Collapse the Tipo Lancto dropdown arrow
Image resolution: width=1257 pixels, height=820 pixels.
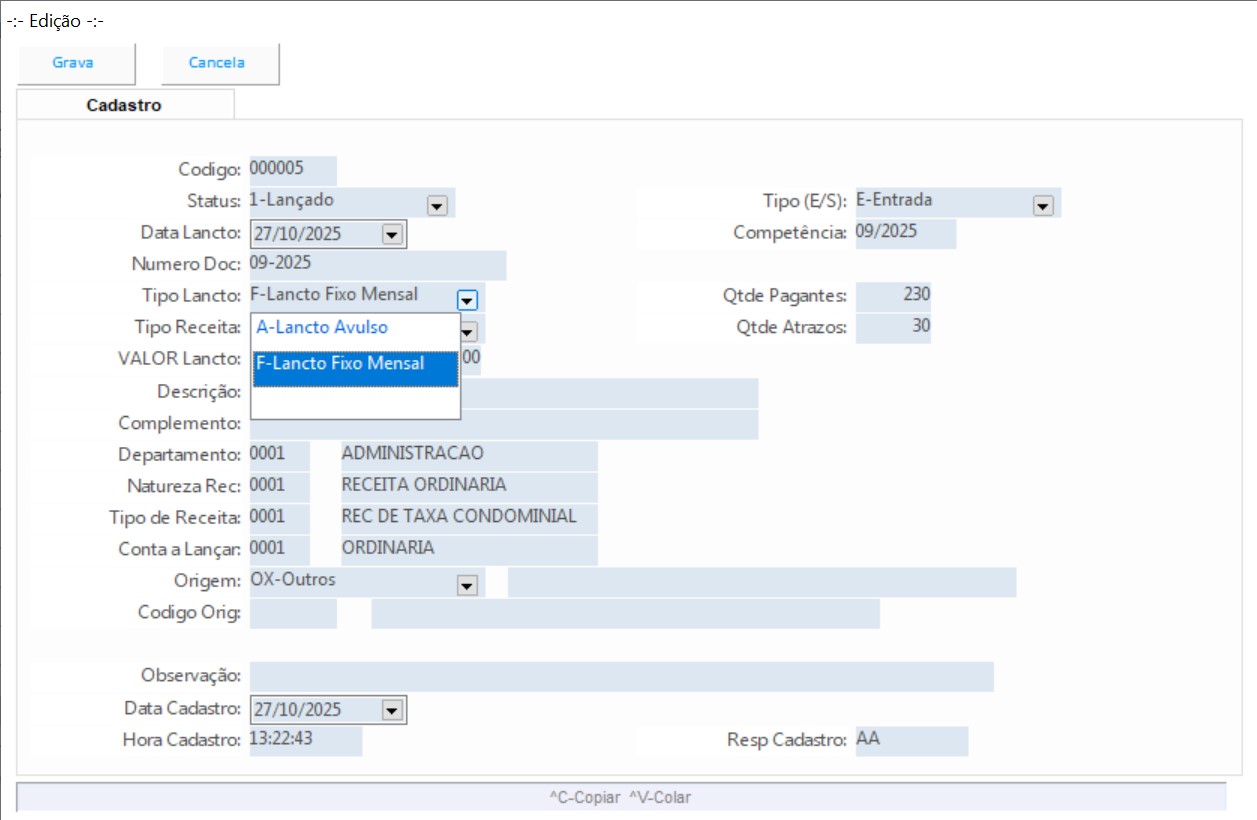[x=467, y=299]
